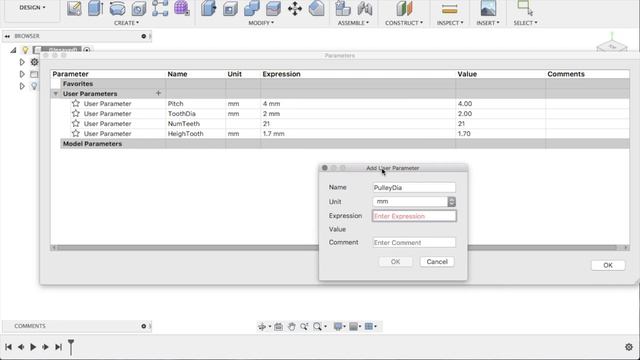Open the CREATE menu
The height and width of the screenshot is (360, 640).
127,23
